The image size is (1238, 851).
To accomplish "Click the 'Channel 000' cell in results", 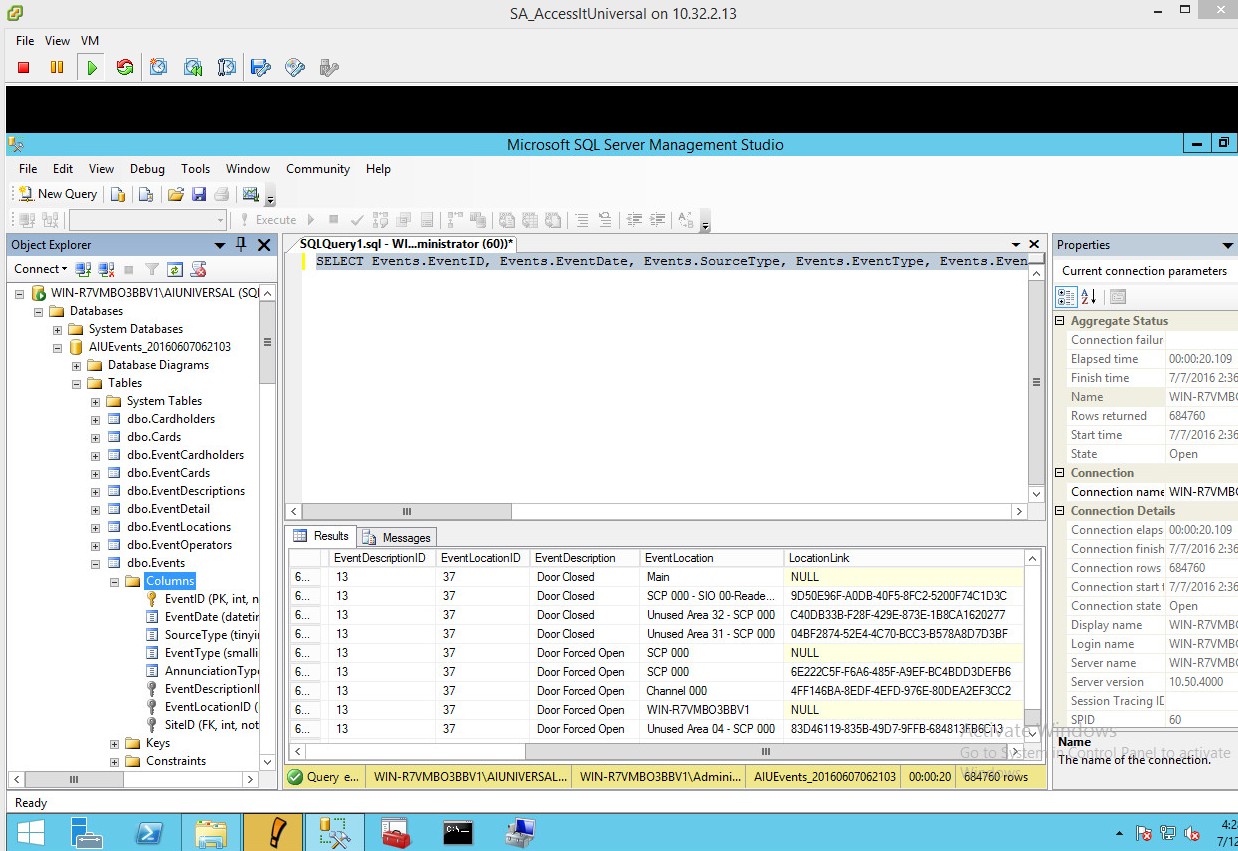I will pyautogui.click(x=711, y=691).
